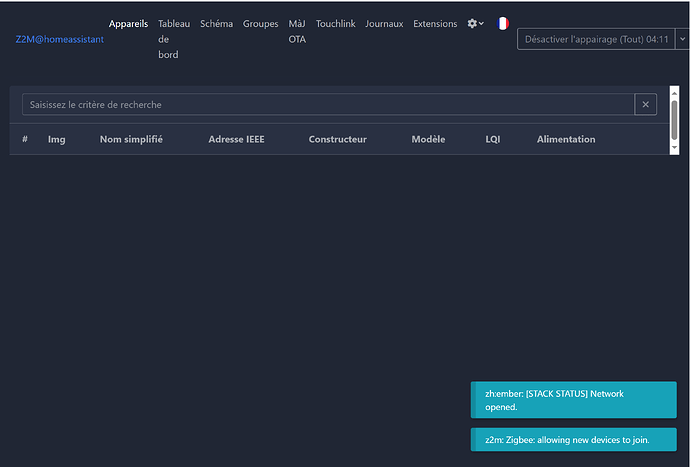
Task: Open the Groupes page
Action: pos(261,24)
